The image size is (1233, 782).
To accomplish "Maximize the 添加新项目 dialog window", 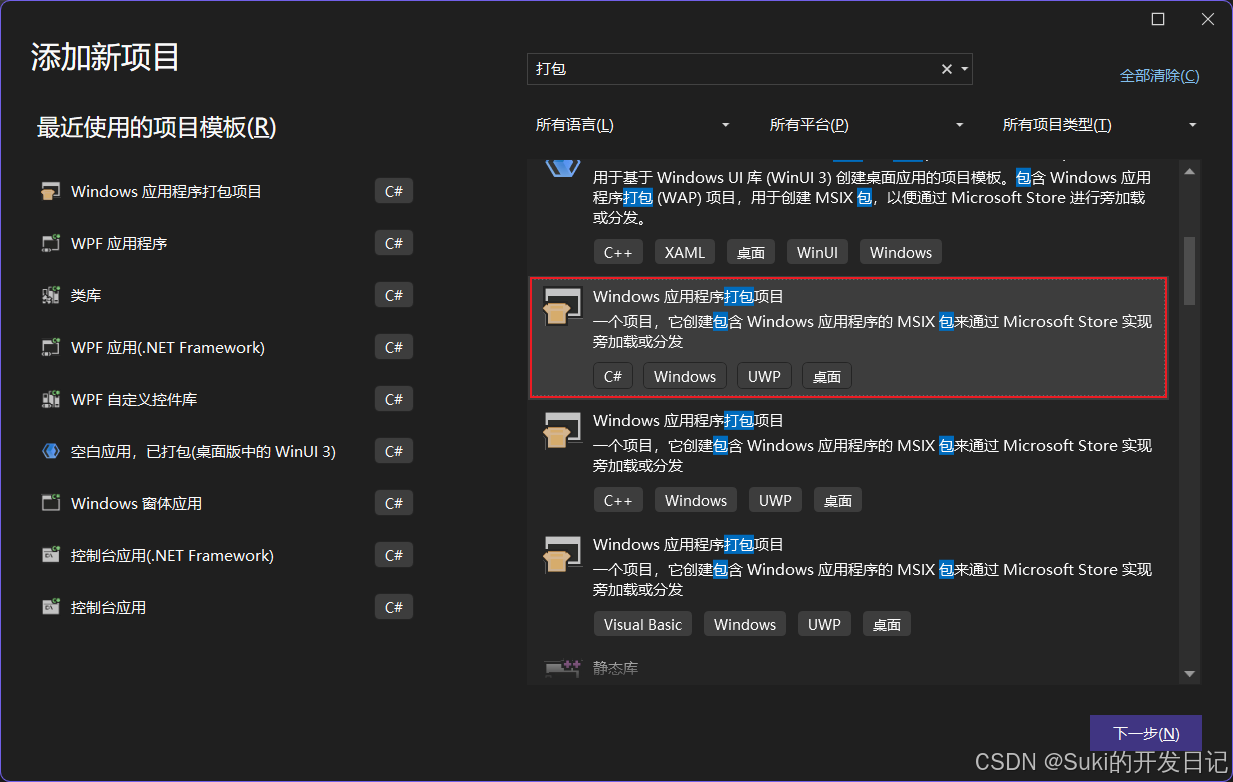I will [1158, 19].
